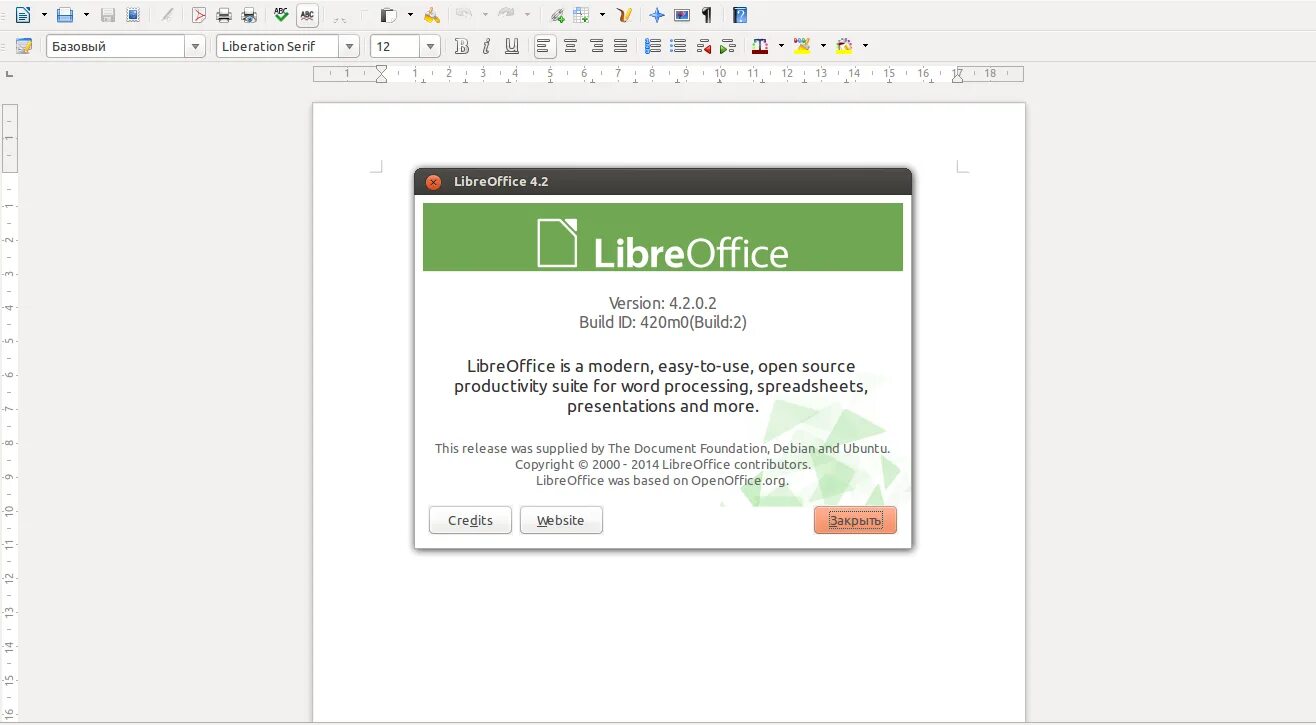Close the LibreOffice 4.2 dialog via title button
This screenshot has height=725, width=1316.
(433, 182)
